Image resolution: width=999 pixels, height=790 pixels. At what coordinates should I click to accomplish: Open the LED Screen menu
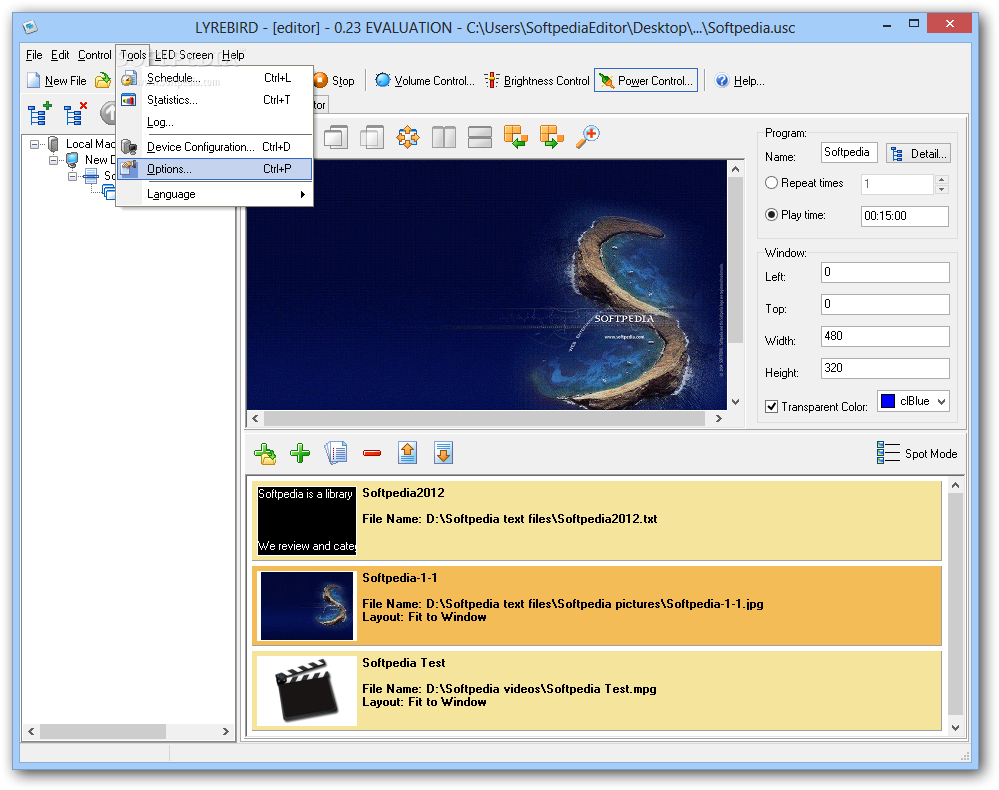tap(184, 55)
